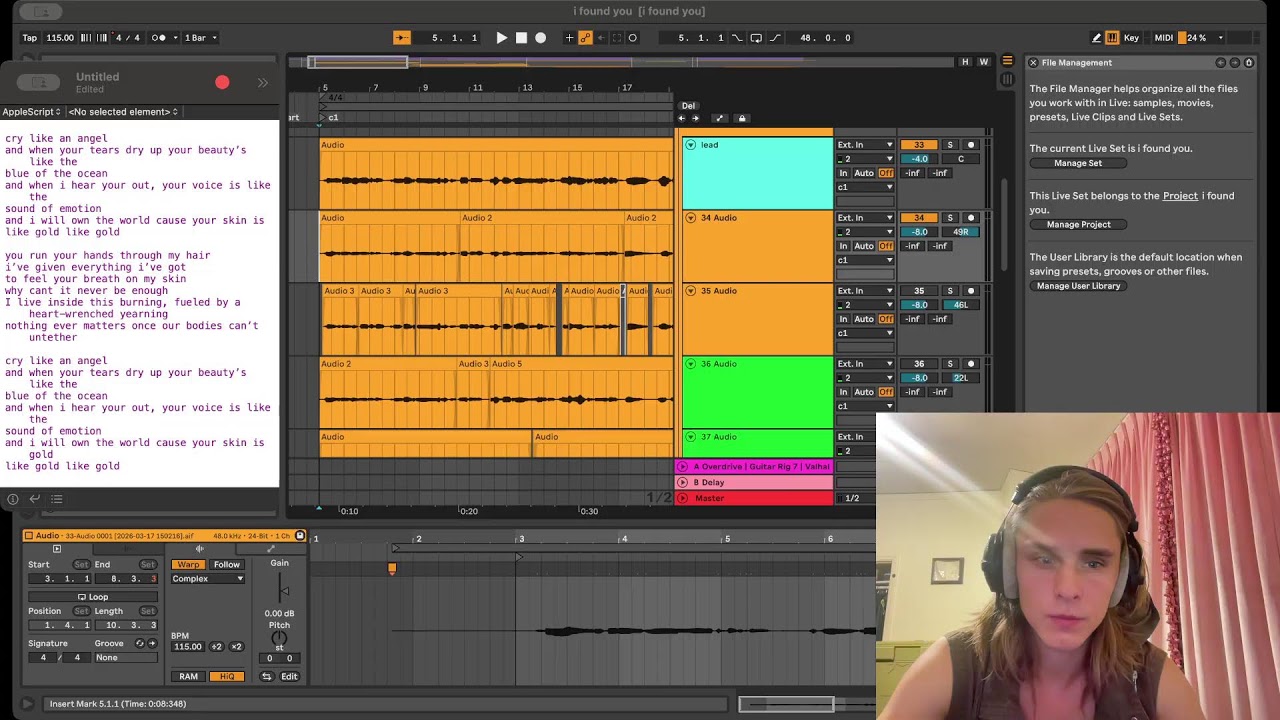Toggle track activator 34
Image resolution: width=1280 pixels, height=720 pixels.
pyautogui.click(x=919, y=218)
